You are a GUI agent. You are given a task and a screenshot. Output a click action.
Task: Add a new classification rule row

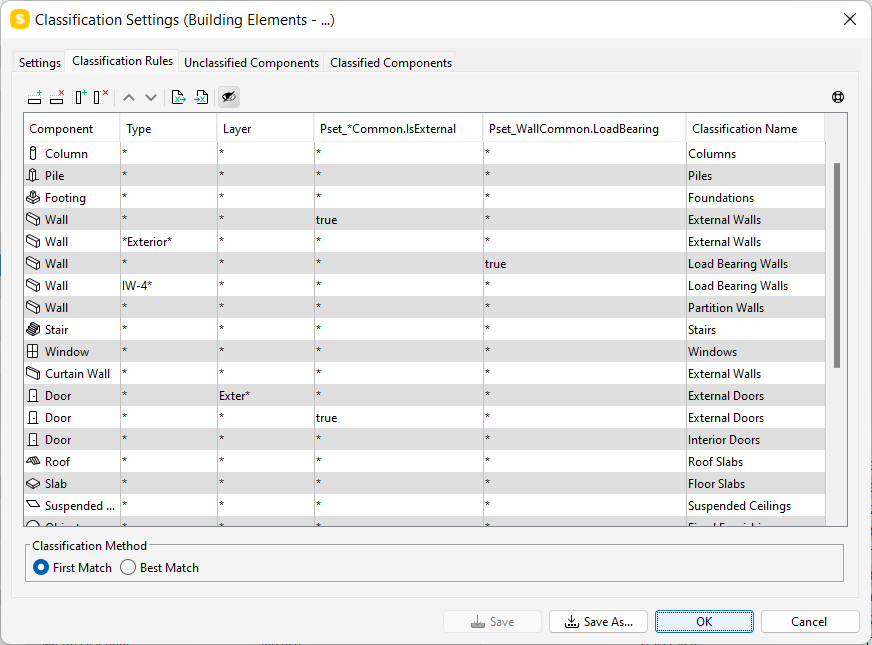pos(34,97)
